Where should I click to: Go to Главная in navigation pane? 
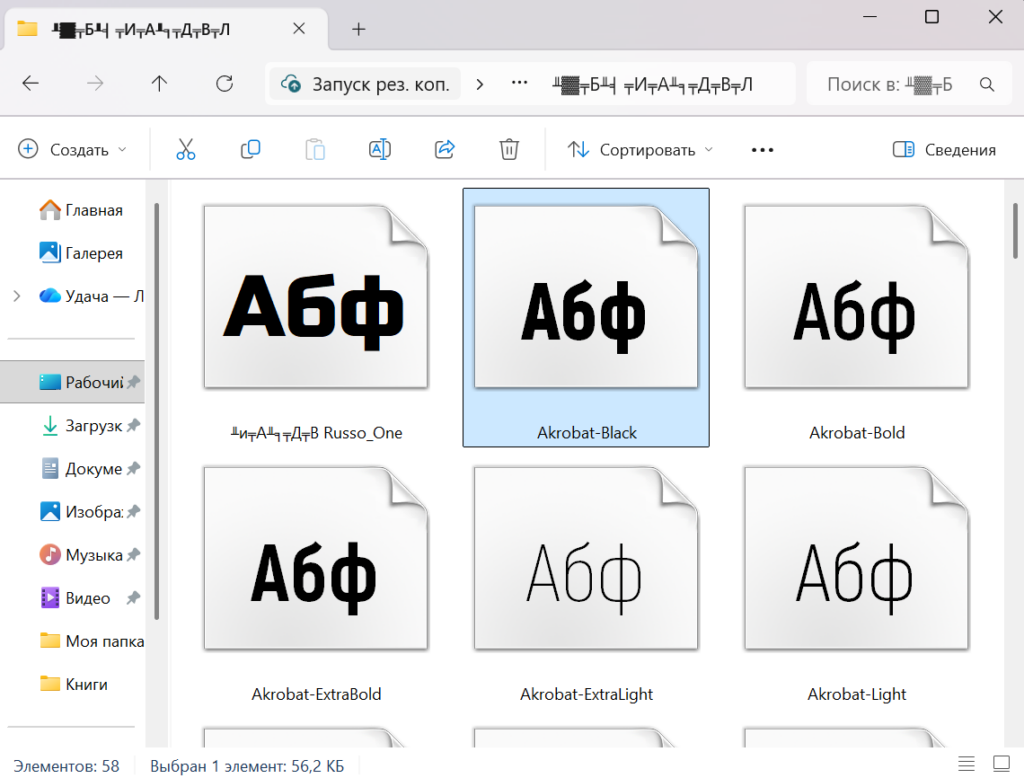pyautogui.click(x=92, y=210)
